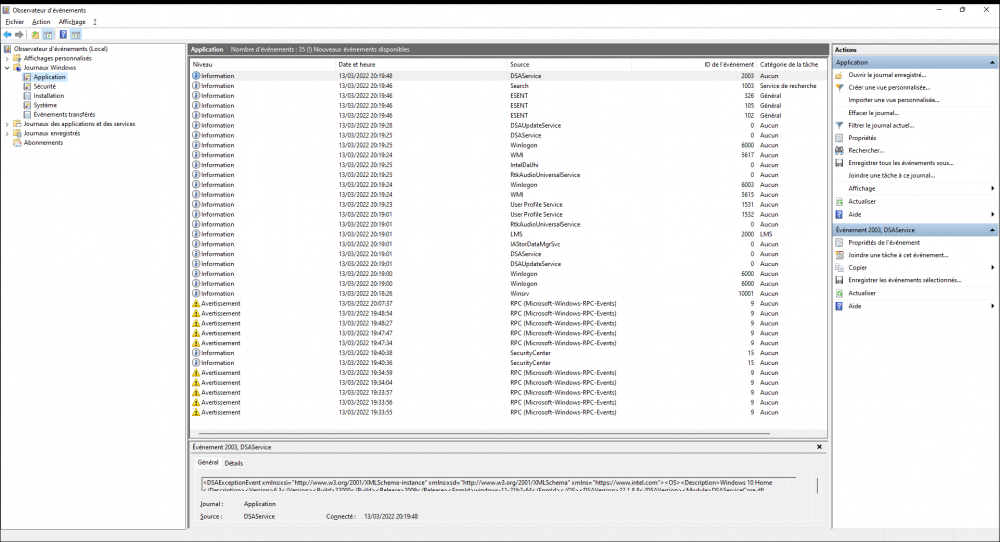Open 'Affichage' menu in menu bar

[x=72, y=22]
